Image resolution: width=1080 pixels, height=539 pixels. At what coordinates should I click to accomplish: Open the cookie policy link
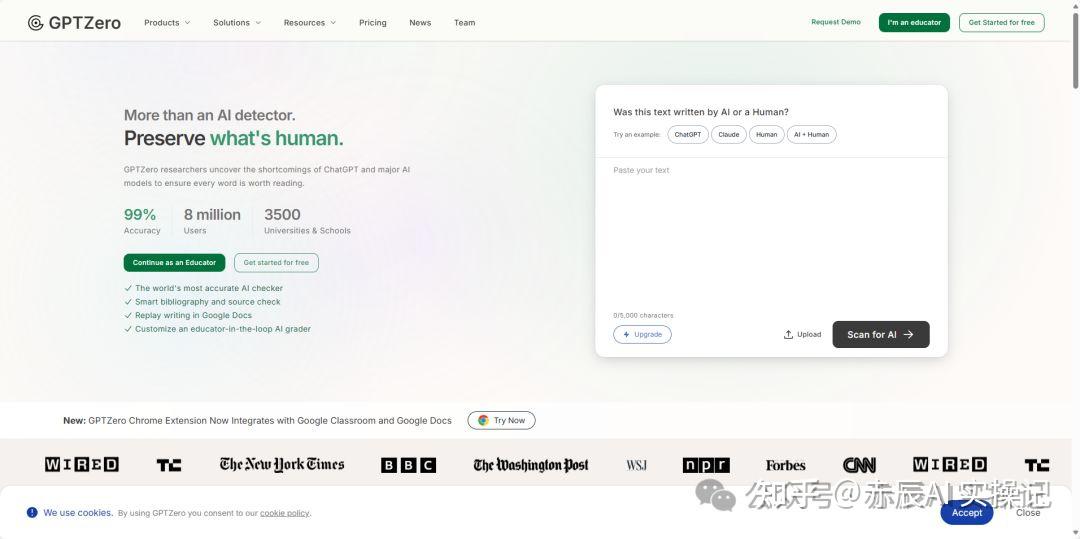[284, 513]
